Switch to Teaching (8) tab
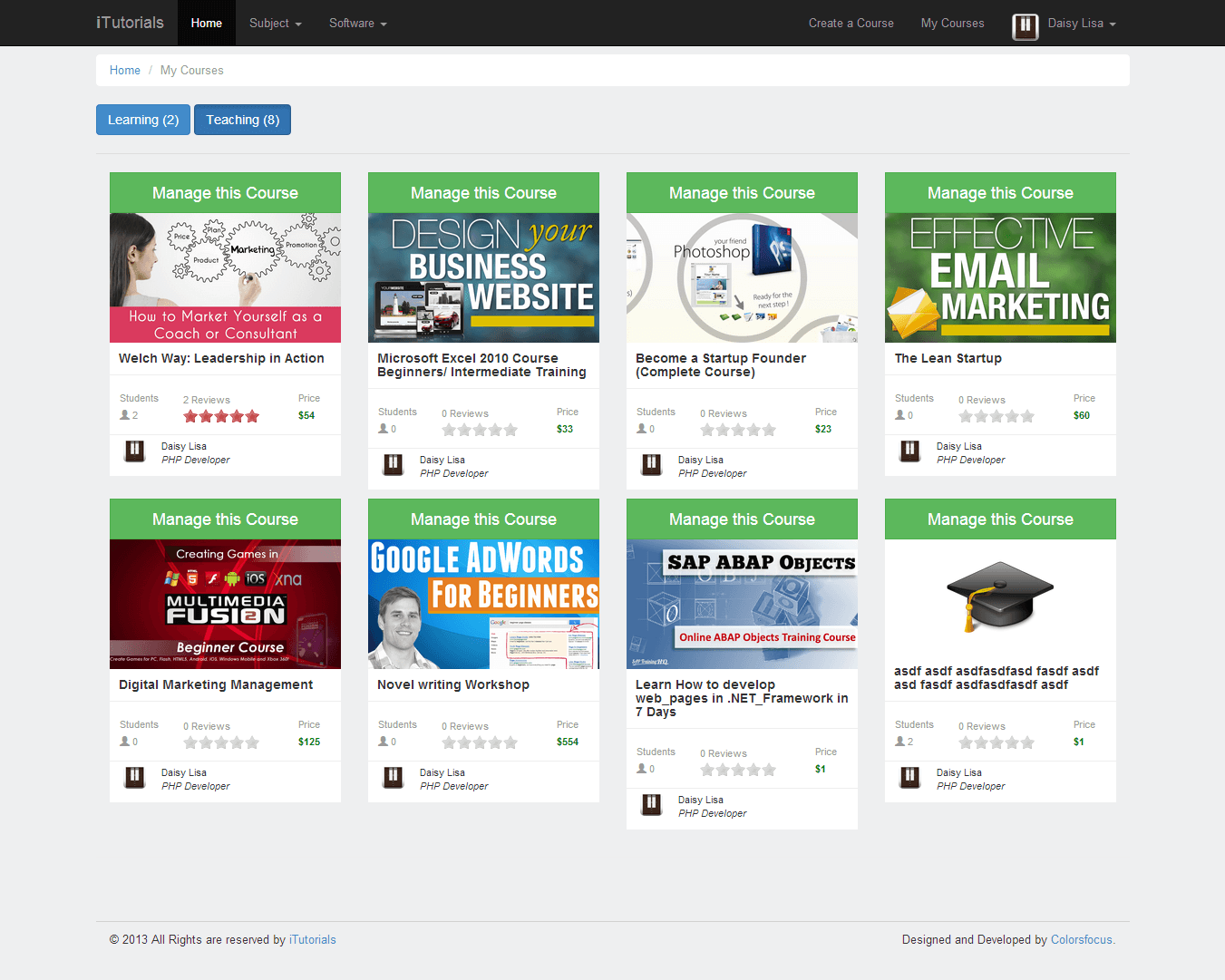The height and width of the screenshot is (980, 1225). click(x=242, y=120)
